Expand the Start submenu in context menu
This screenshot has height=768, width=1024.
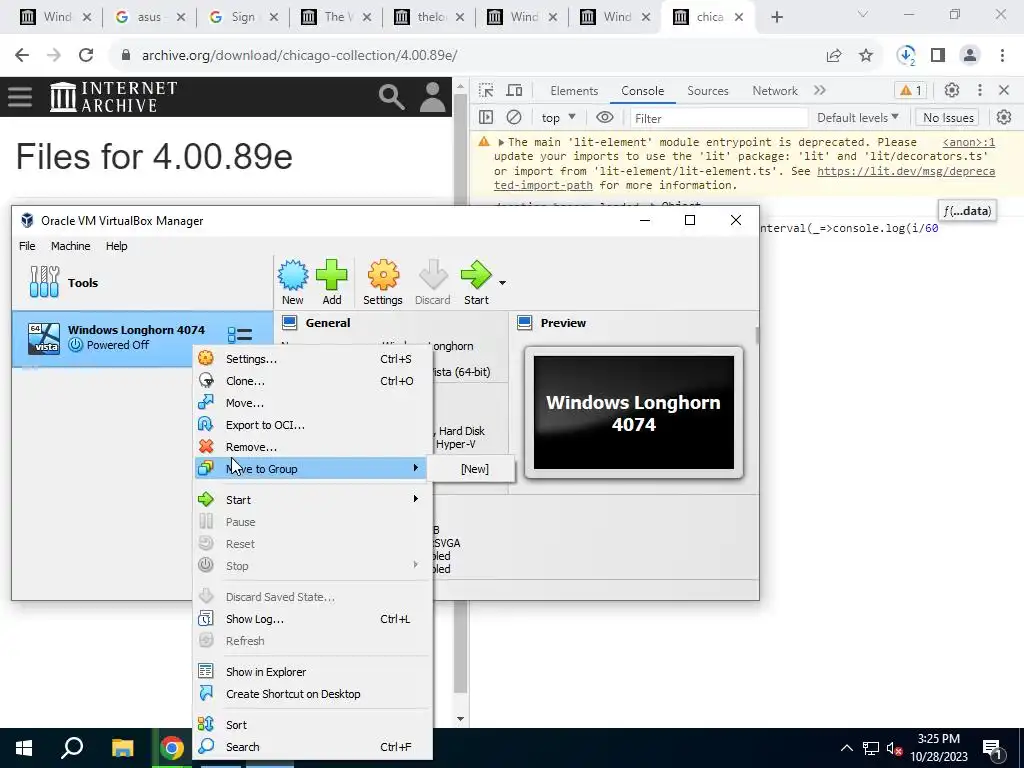pos(313,500)
